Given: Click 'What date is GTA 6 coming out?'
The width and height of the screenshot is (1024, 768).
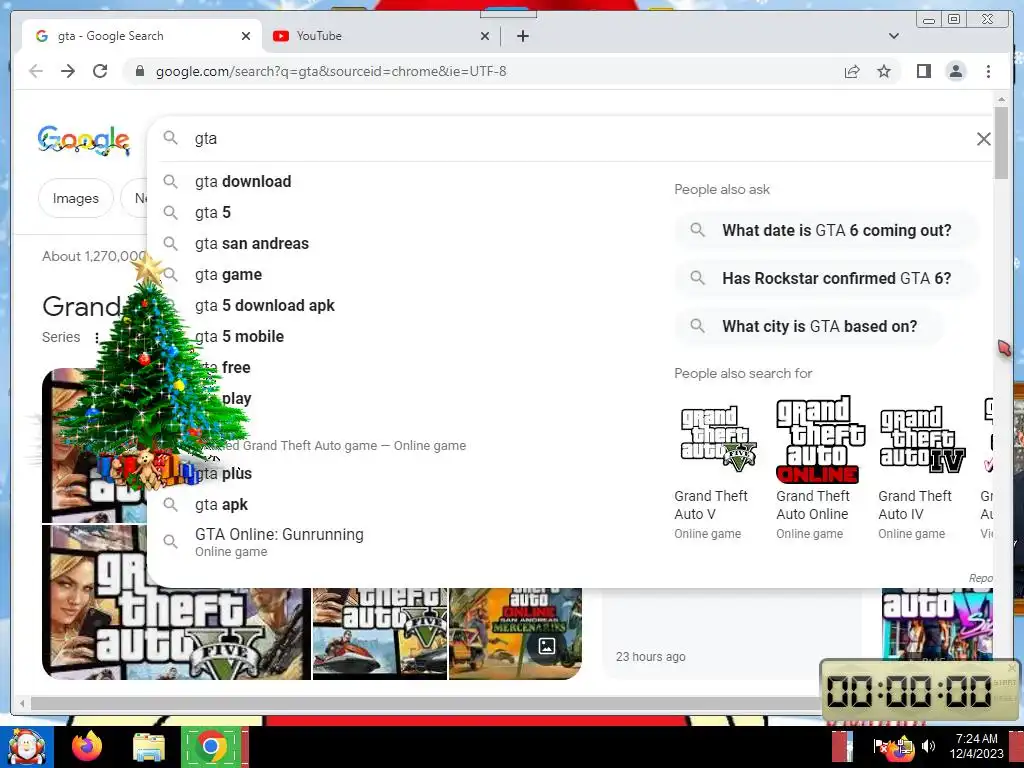Looking at the screenshot, I should coord(825,231).
